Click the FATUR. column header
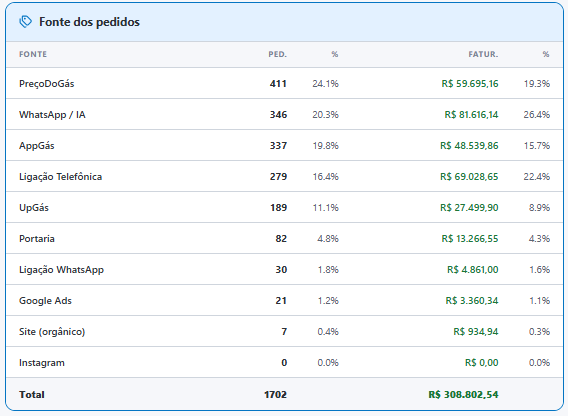This screenshot has height=416, width=568. pyautogui.click(x=483, y=54)
